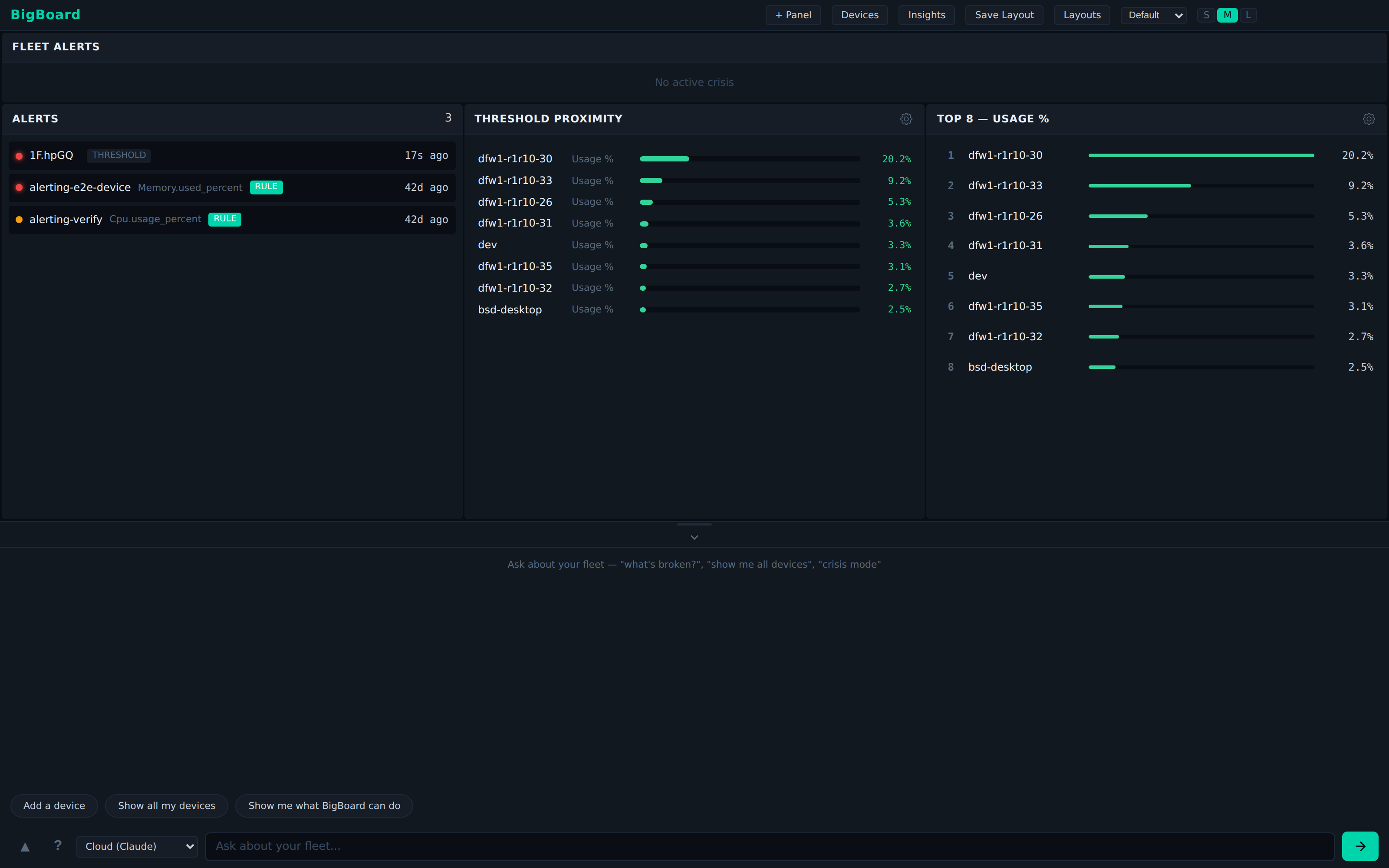The image size is (1389, 868).
Task: Click the red status dot for 1F.hpGQ
Action: point(19,155)
